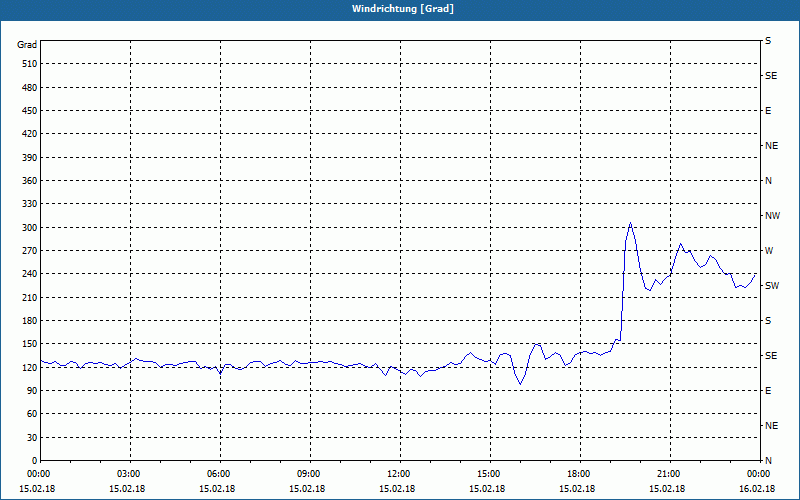Click the 420 y-axis label
The height and width of the screenshot is (500, 800).
pos(30,134)
